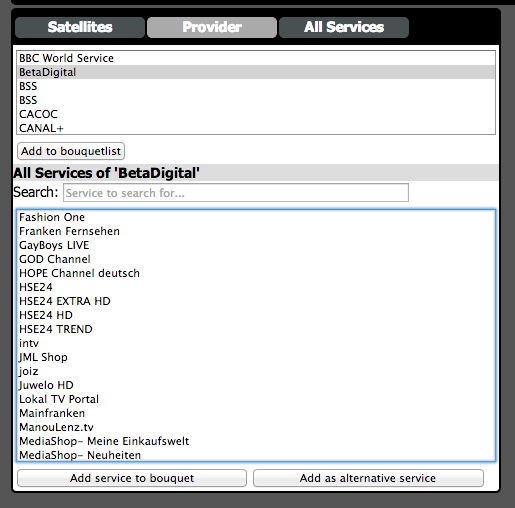The height and width of the screenshot is (508, 515).
Task: Select Juwelo HD service
Action: [256, 385]
